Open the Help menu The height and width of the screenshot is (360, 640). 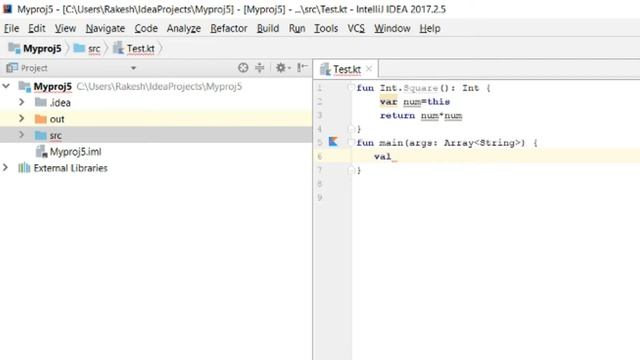(x=430, y=29)
